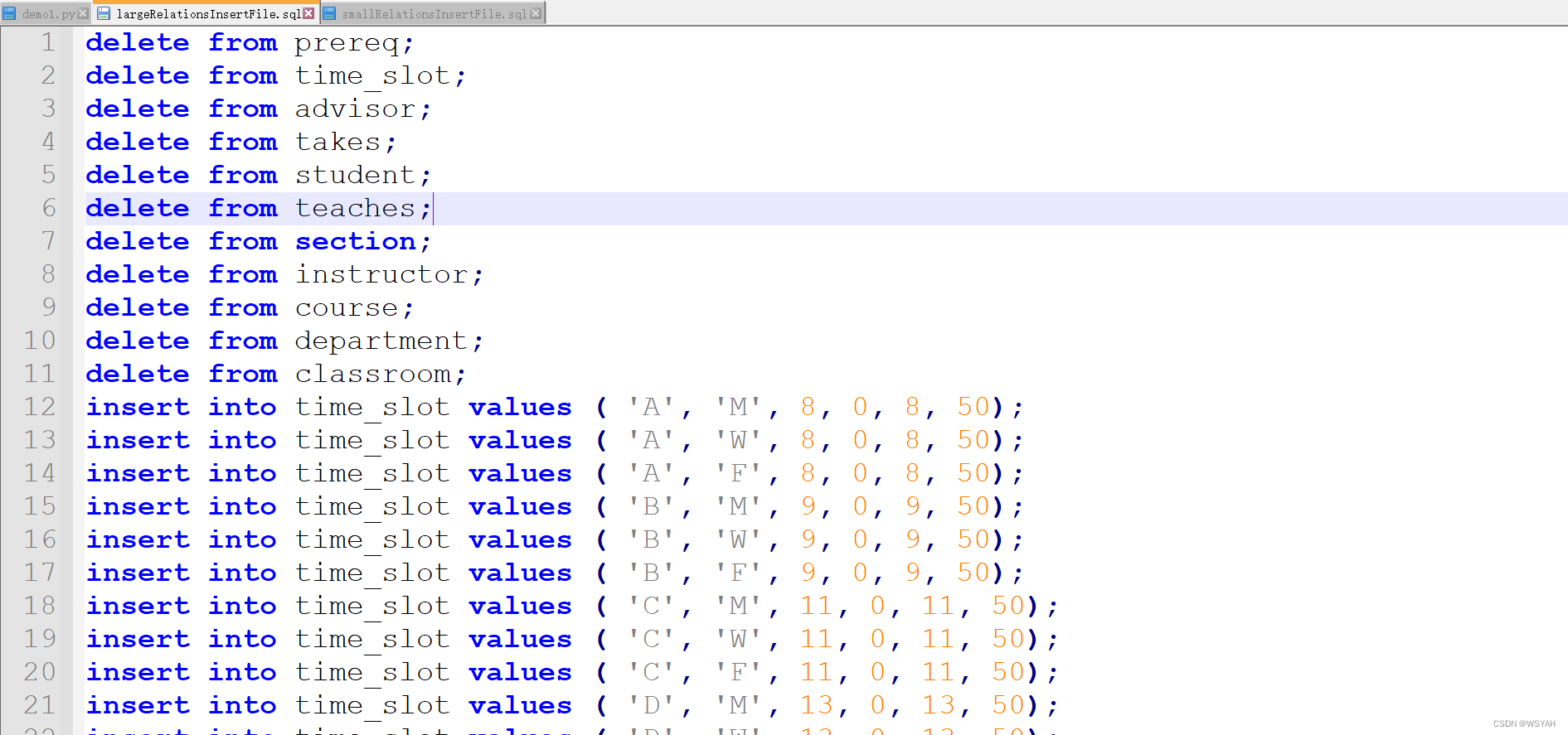Click the first 11 on line 19

(817, 639)
